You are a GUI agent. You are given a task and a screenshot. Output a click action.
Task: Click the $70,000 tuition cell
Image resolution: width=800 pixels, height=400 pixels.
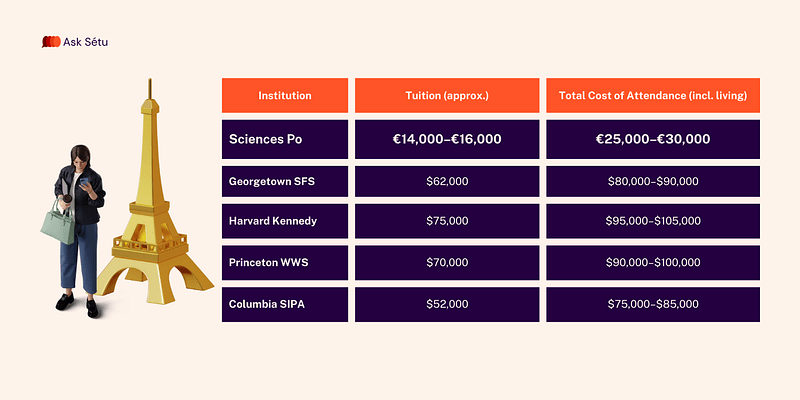pos(447,262)
